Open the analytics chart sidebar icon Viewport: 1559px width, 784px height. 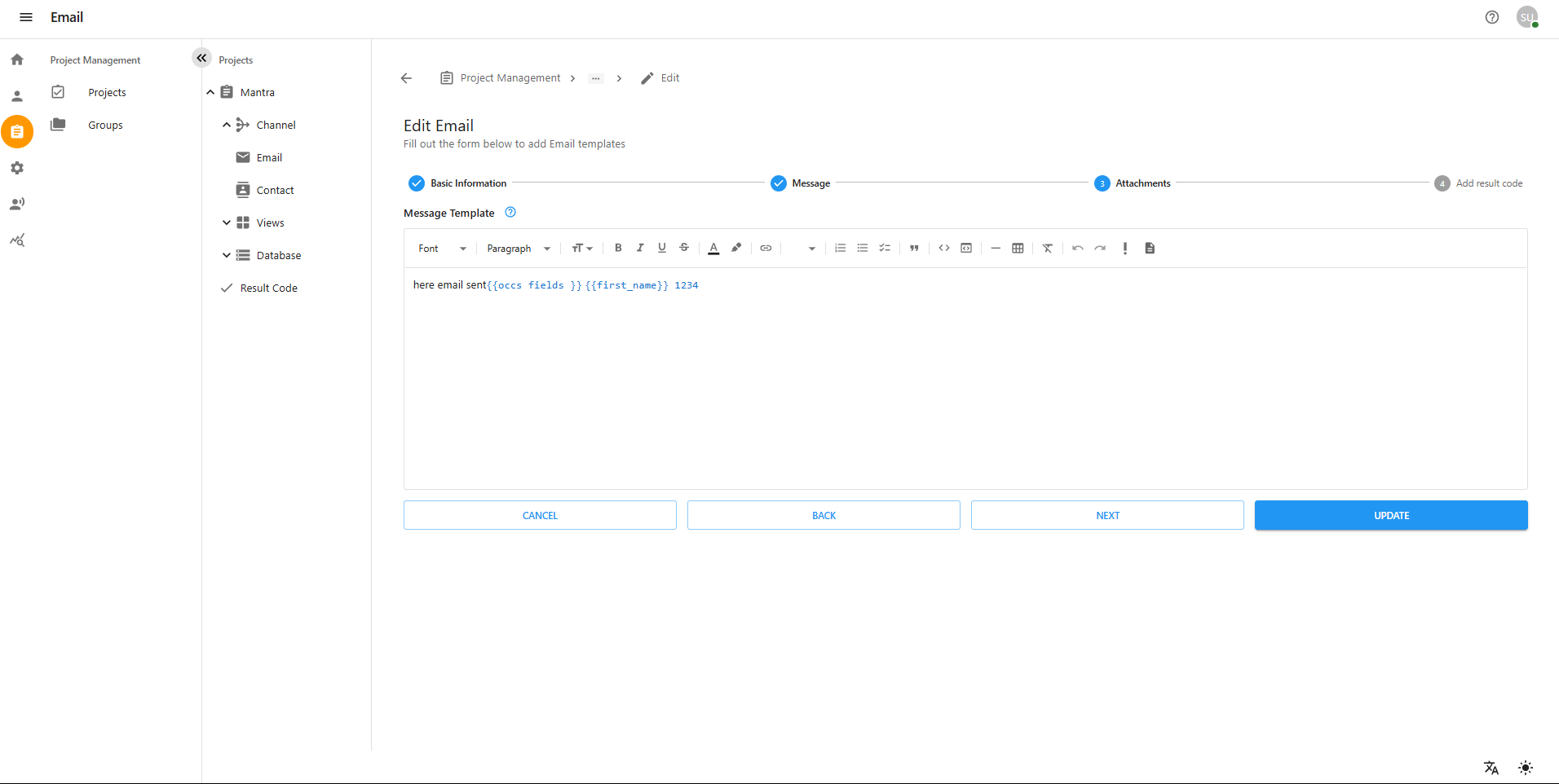17,240
